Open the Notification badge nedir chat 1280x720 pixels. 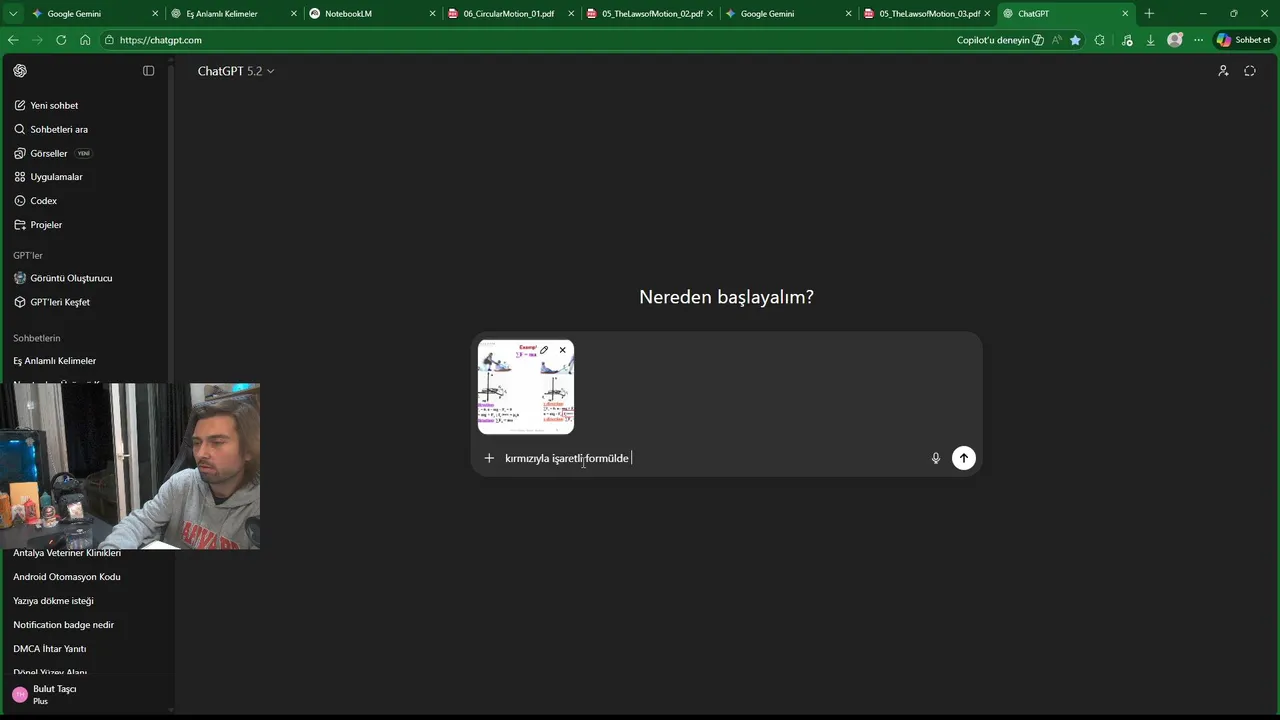point(64,625)
